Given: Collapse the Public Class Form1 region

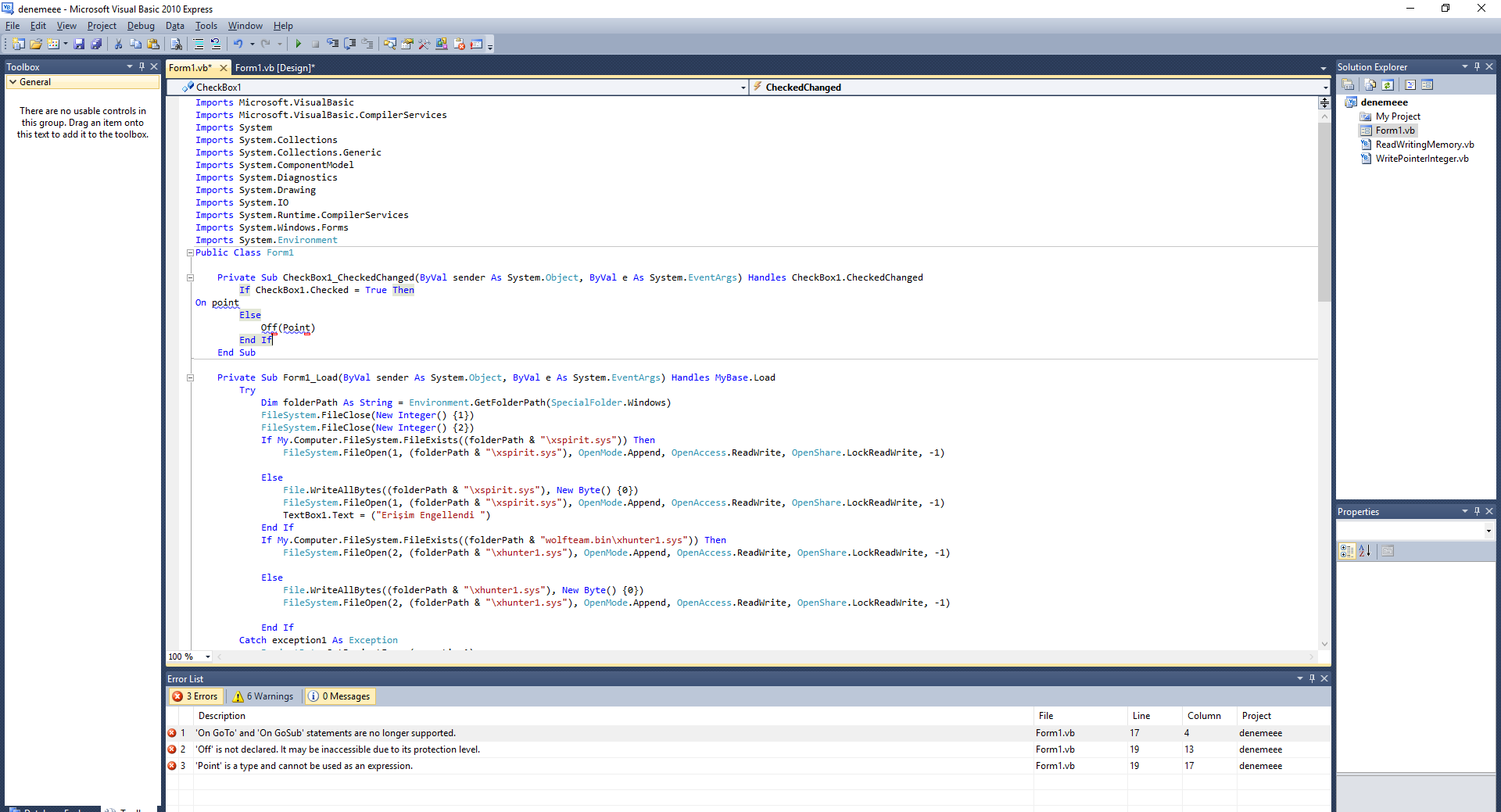Looking at the screenshot, I should [190, 252].
